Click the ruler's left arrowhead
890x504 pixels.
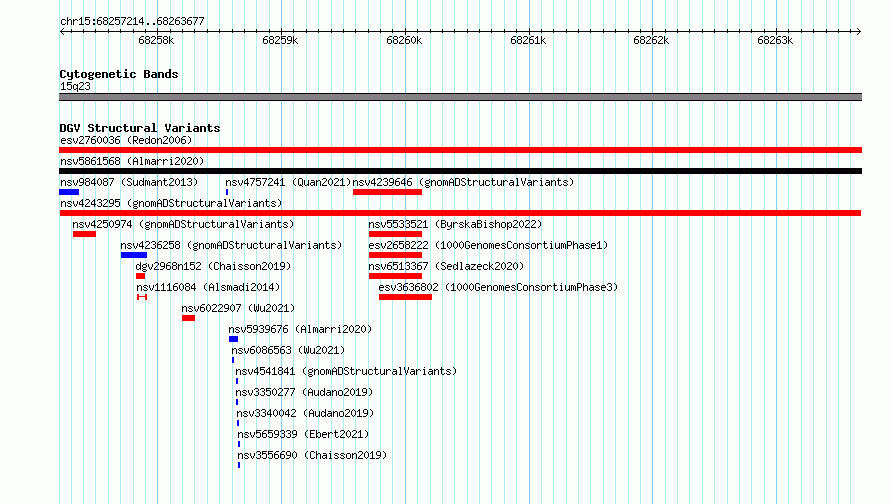tap(62, 32)
